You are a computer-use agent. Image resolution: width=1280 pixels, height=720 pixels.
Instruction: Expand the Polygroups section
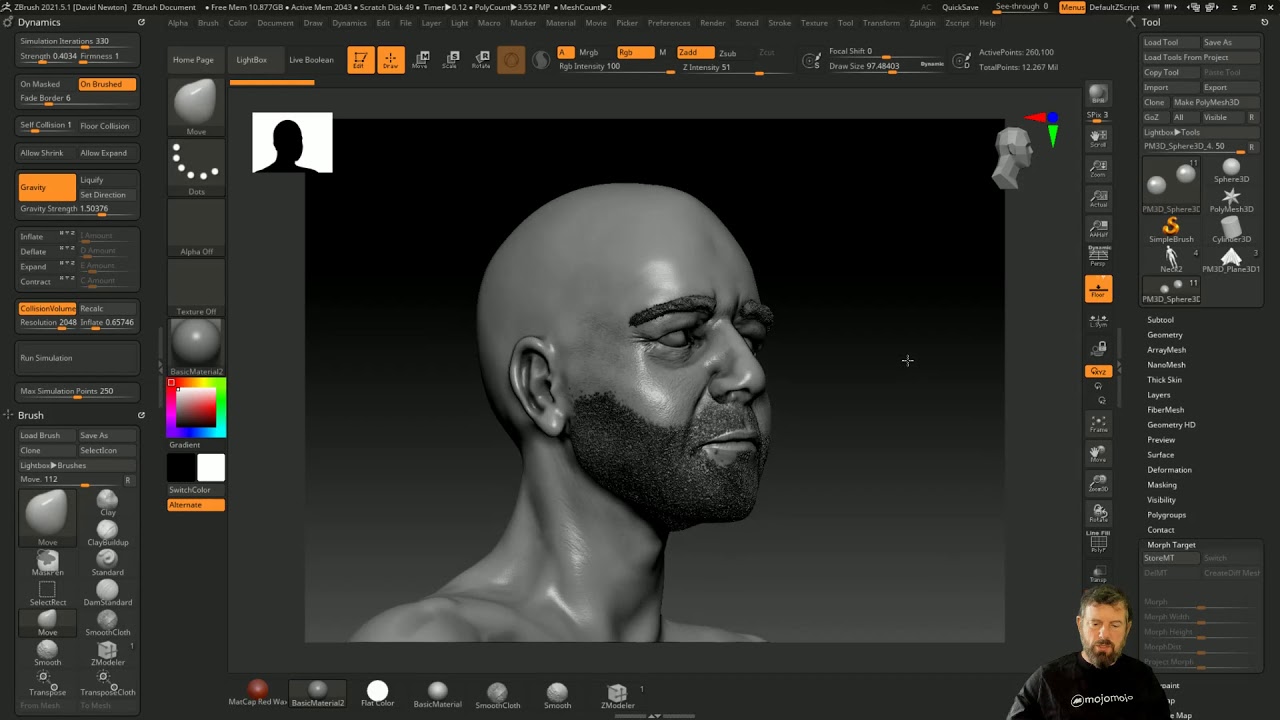tap(1166, 515)
